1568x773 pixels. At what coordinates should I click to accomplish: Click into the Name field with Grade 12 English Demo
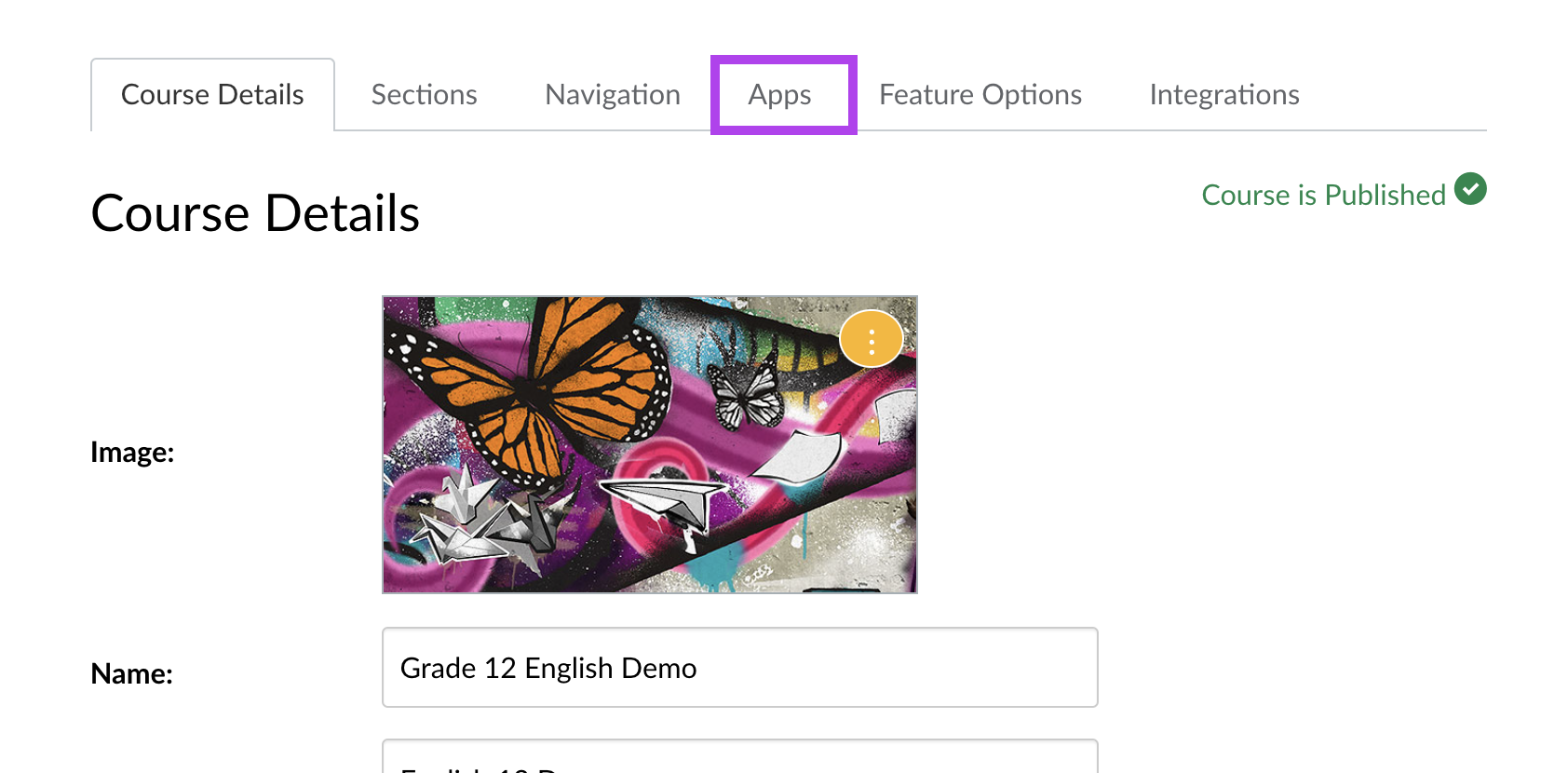coord(740,668)
